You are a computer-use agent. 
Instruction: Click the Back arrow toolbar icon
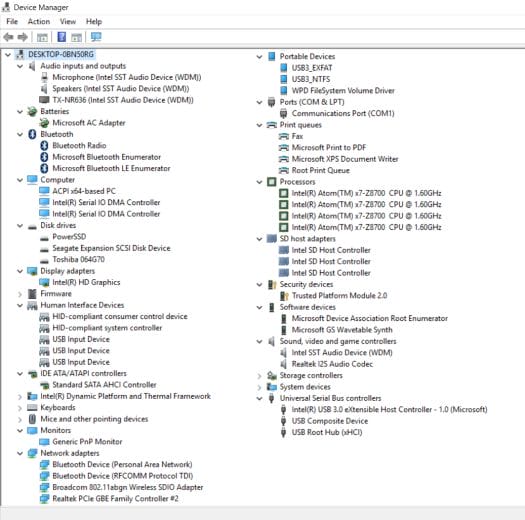tap(8, 37)
